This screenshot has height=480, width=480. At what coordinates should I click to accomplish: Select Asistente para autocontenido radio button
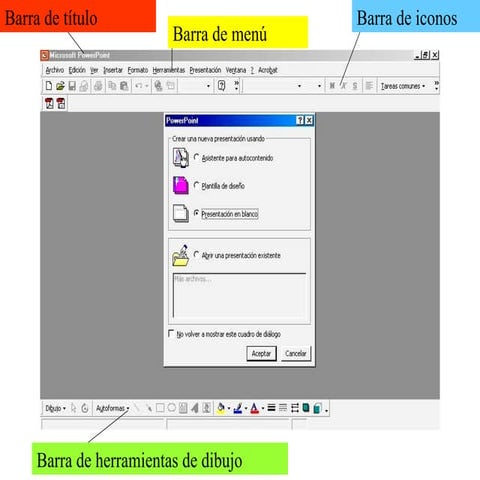[x=196, y=157]
